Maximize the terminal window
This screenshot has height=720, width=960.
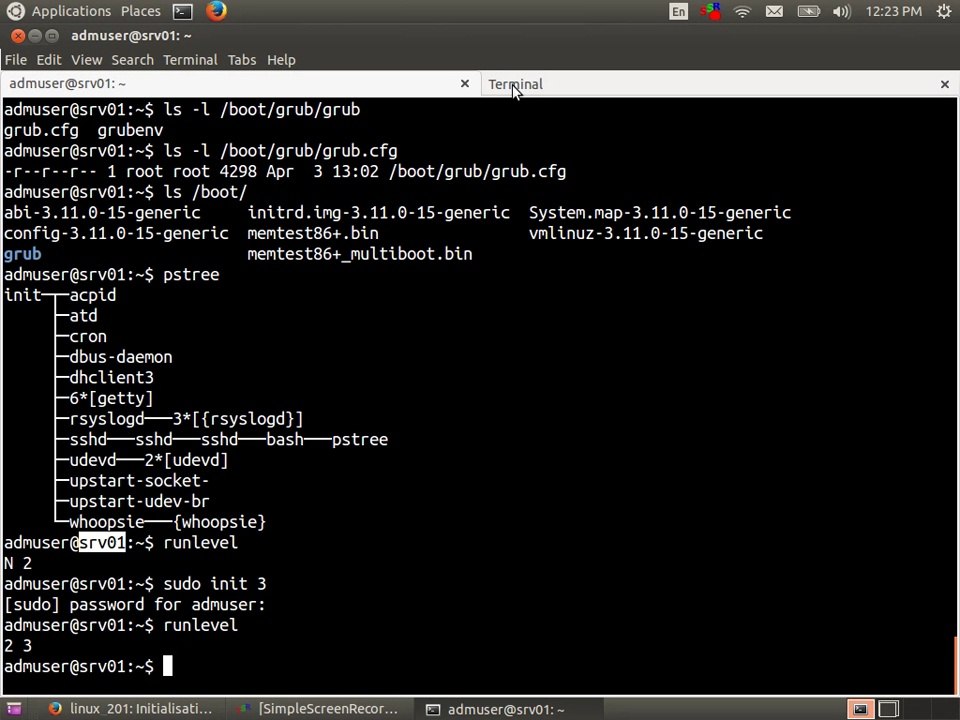(52, 36)
